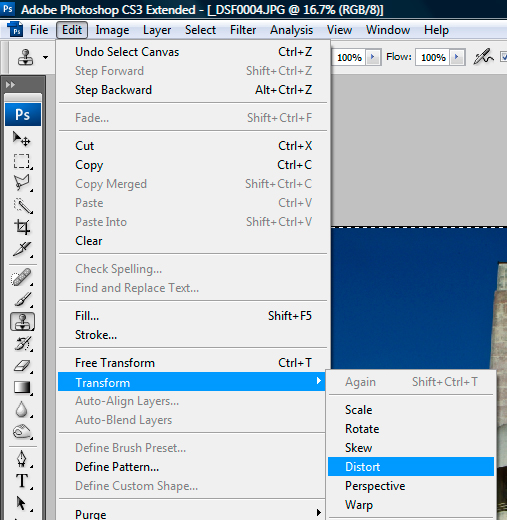Open the View menu

339,30
